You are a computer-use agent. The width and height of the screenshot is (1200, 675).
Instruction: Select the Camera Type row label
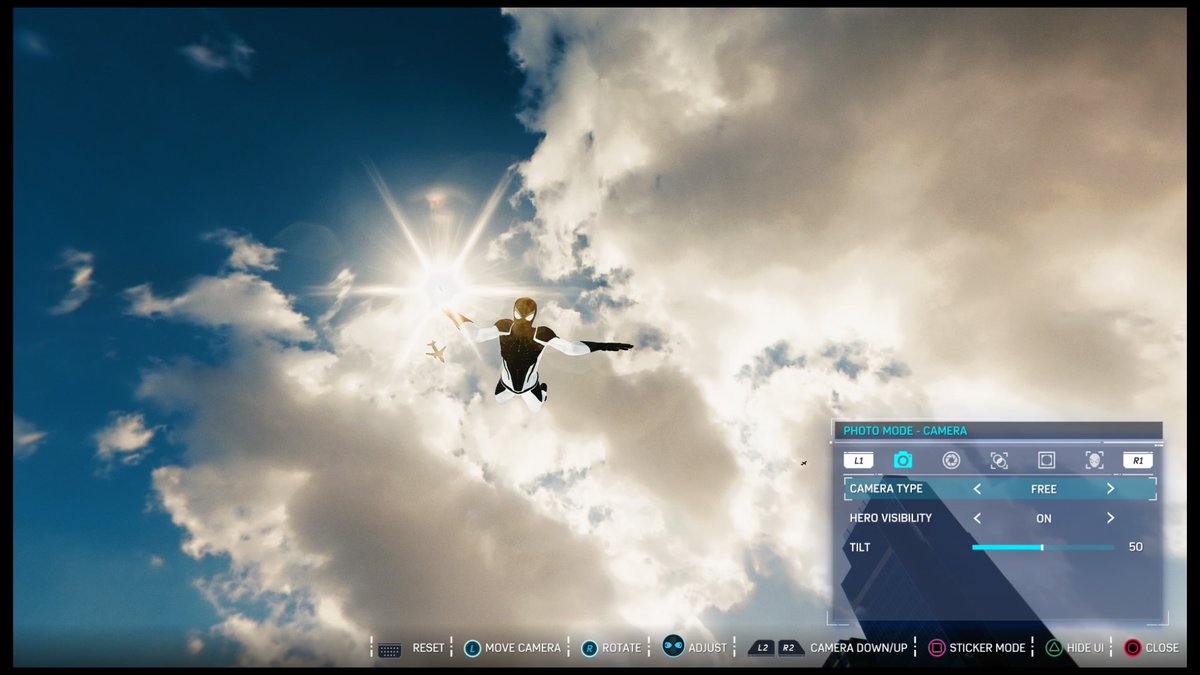click(x=886, y=489)
